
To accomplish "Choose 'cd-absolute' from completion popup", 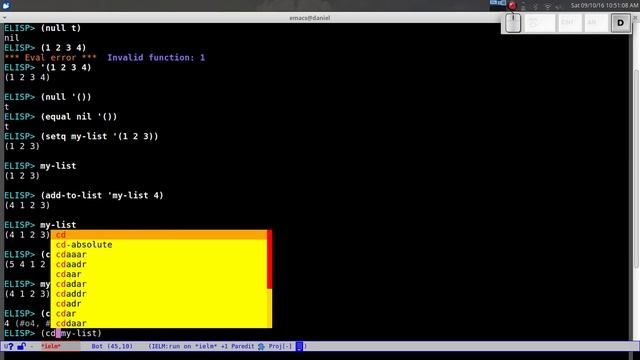I will (x=159, y=244).
